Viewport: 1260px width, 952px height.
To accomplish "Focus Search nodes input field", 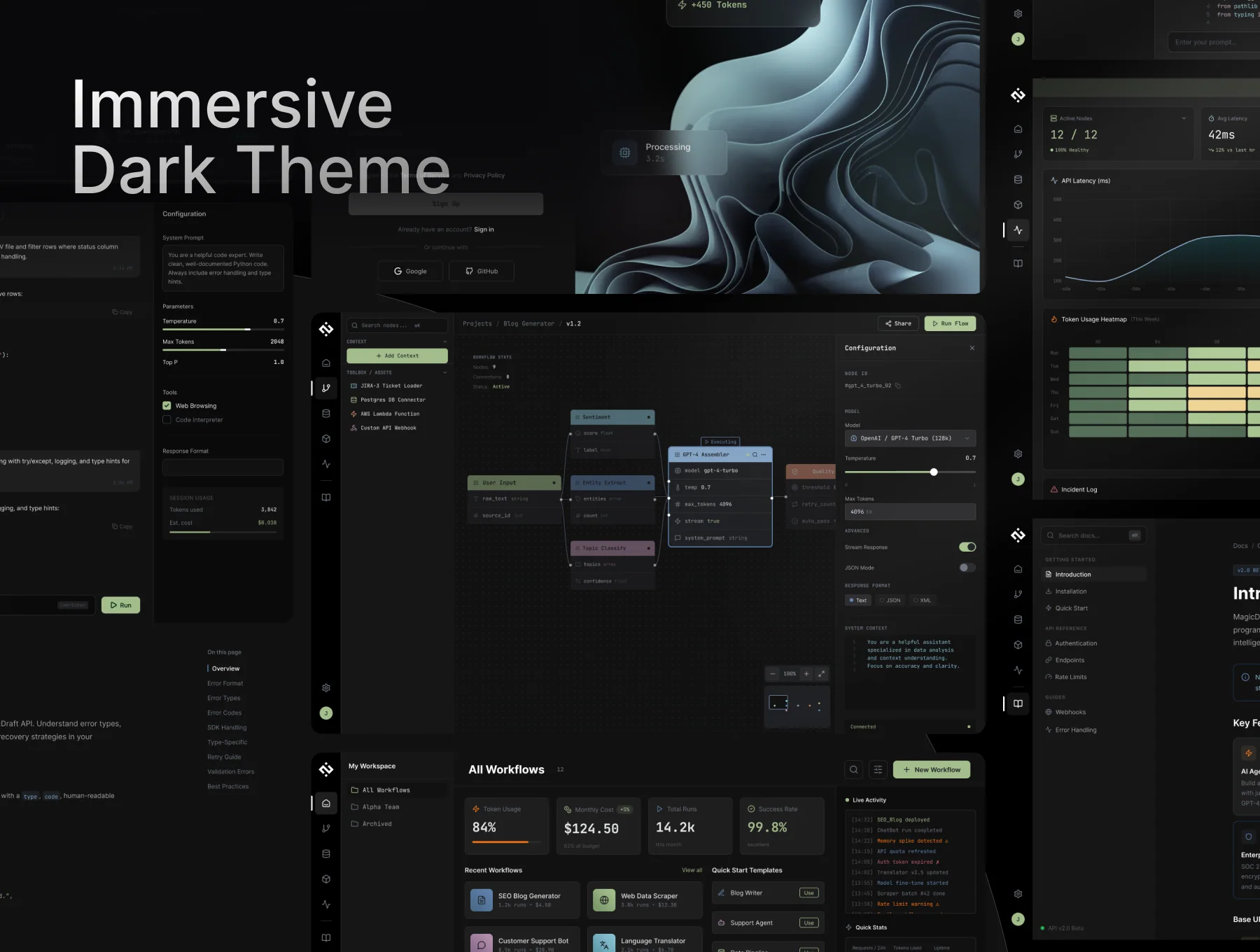I will pos(397,325).
